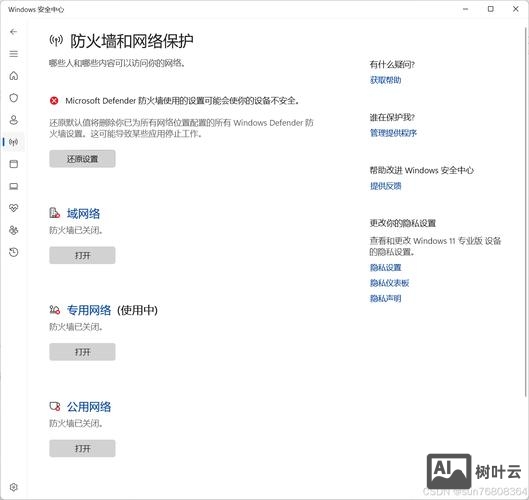Image resolution: width=529 pixels, height=500 pixels.
Task: Click 有什么疑问? heading text
Action: 392,64
